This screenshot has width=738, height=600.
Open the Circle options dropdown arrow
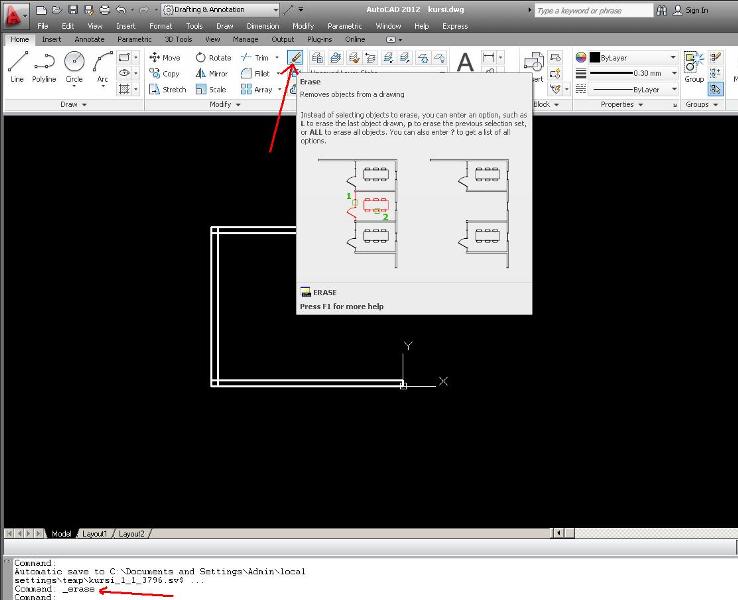point(74,86)
